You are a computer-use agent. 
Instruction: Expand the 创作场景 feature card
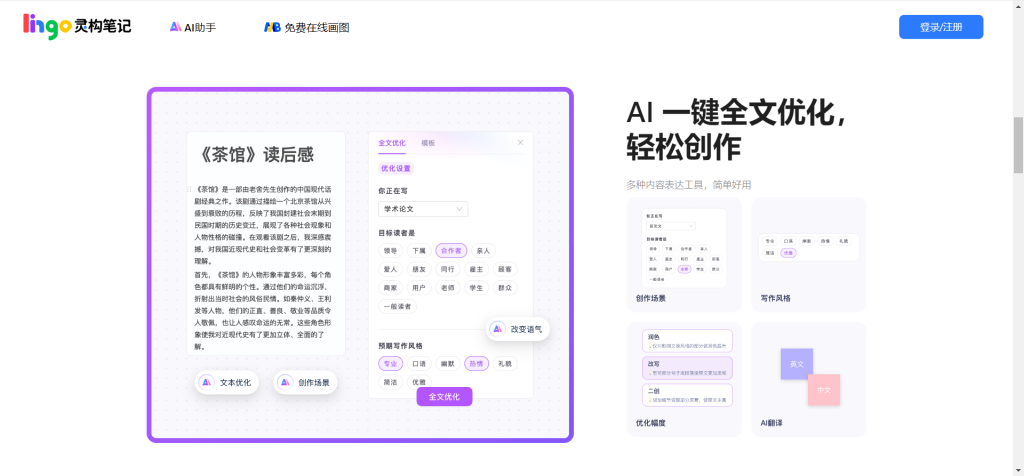(684, 254)
